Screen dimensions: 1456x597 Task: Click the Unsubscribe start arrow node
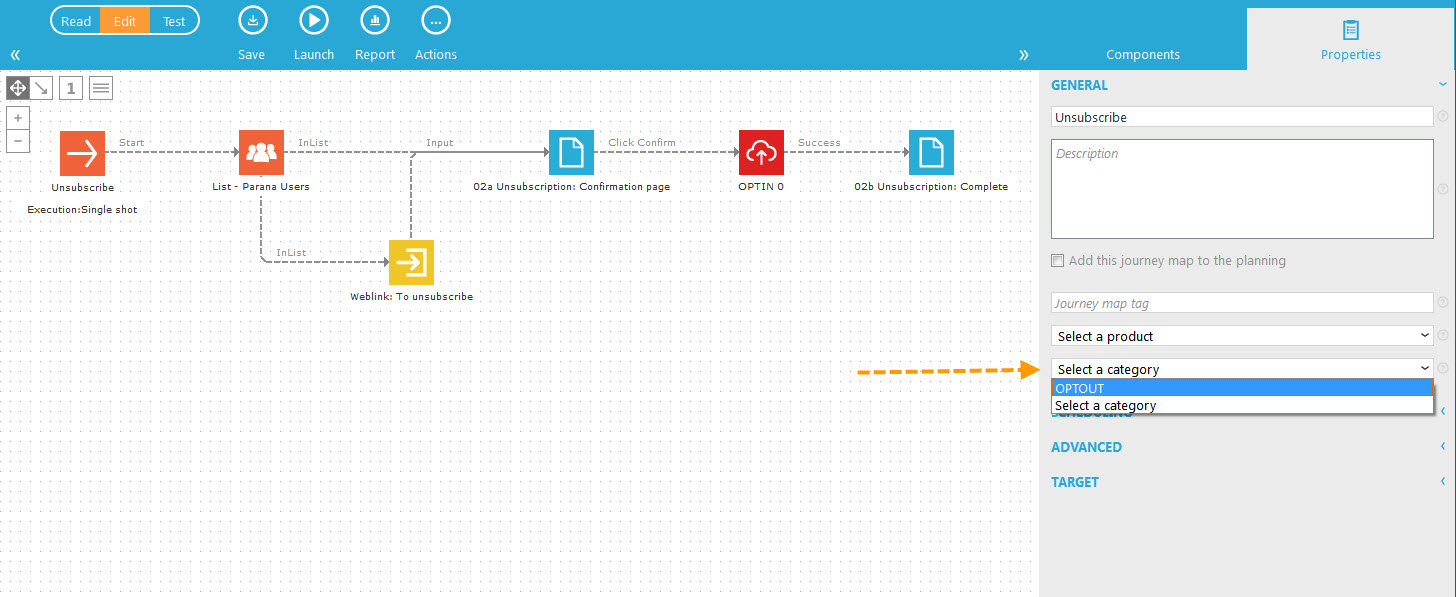pos(82,153)
